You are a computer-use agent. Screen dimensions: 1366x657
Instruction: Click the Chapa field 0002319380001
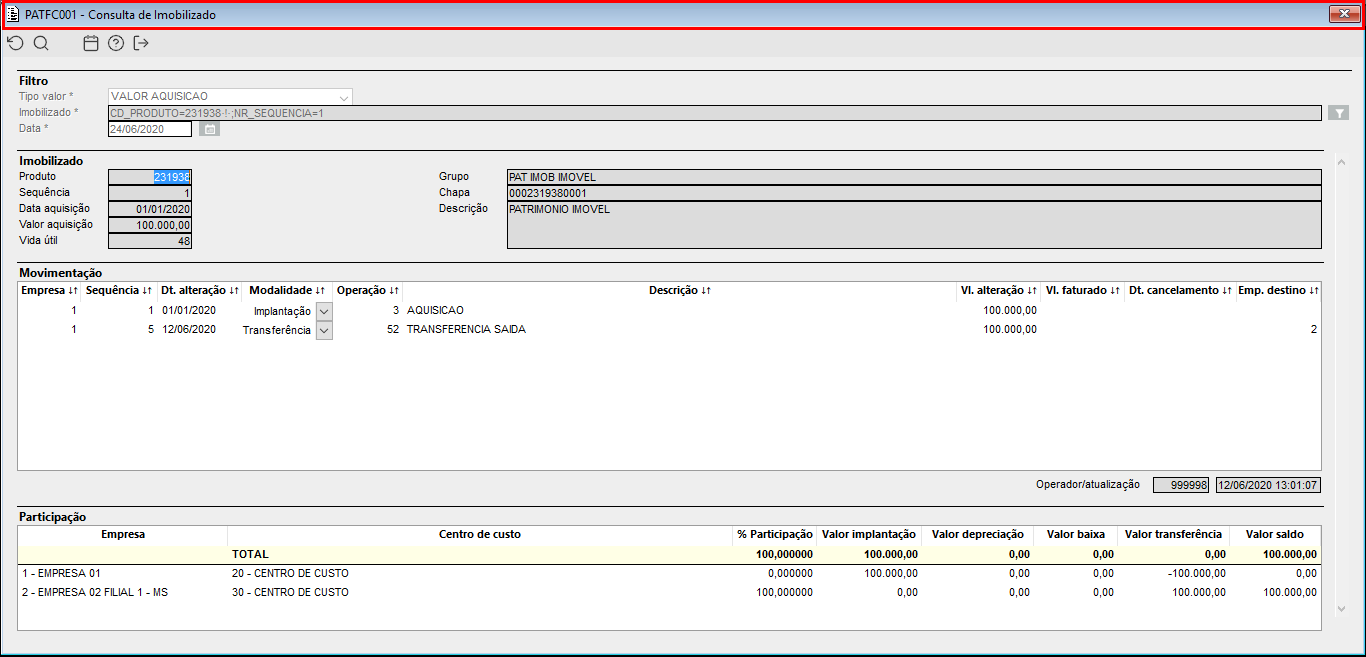(x=914, y=193)
